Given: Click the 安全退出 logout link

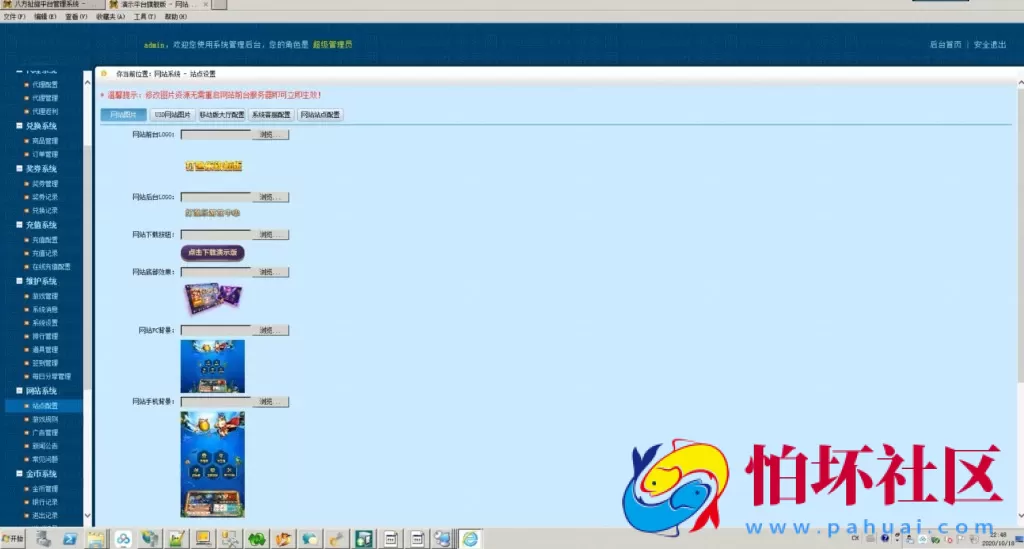Looking at the screenshot, I should (x=990, y=45).
